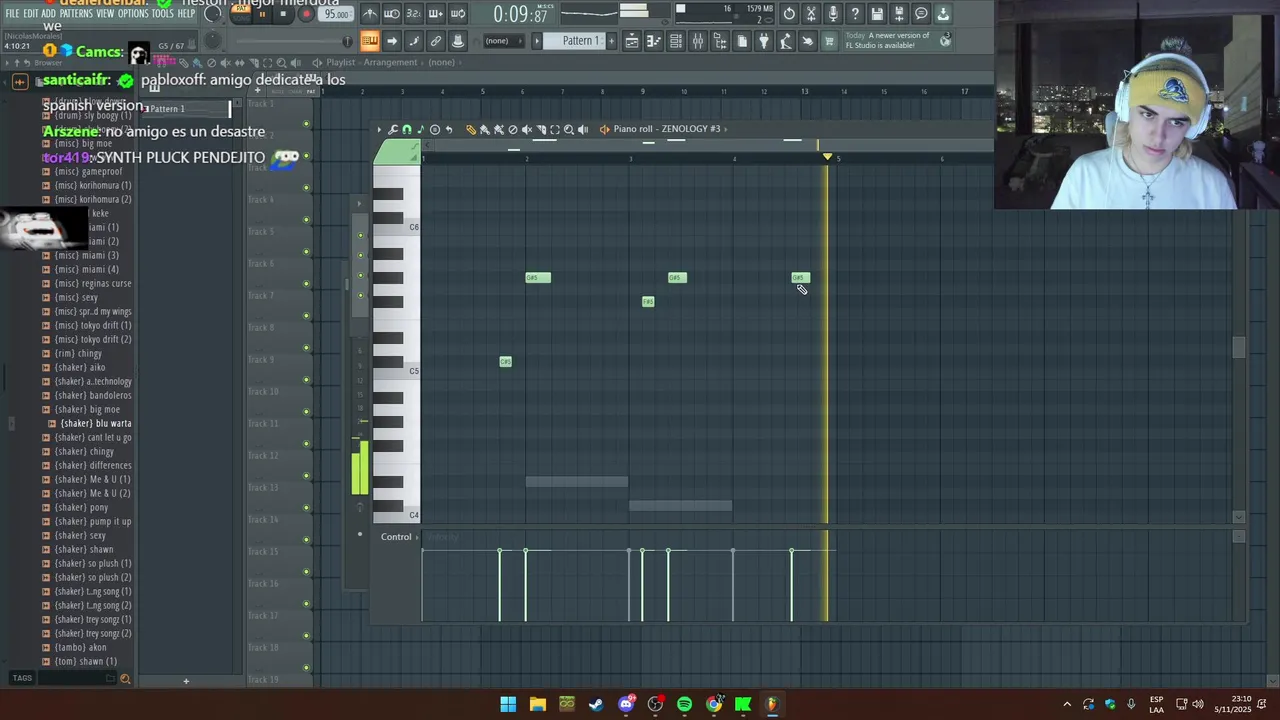Screen dimensions: 1280x720
Task: Open the FILE menu
Action: (x=12, y=14)
